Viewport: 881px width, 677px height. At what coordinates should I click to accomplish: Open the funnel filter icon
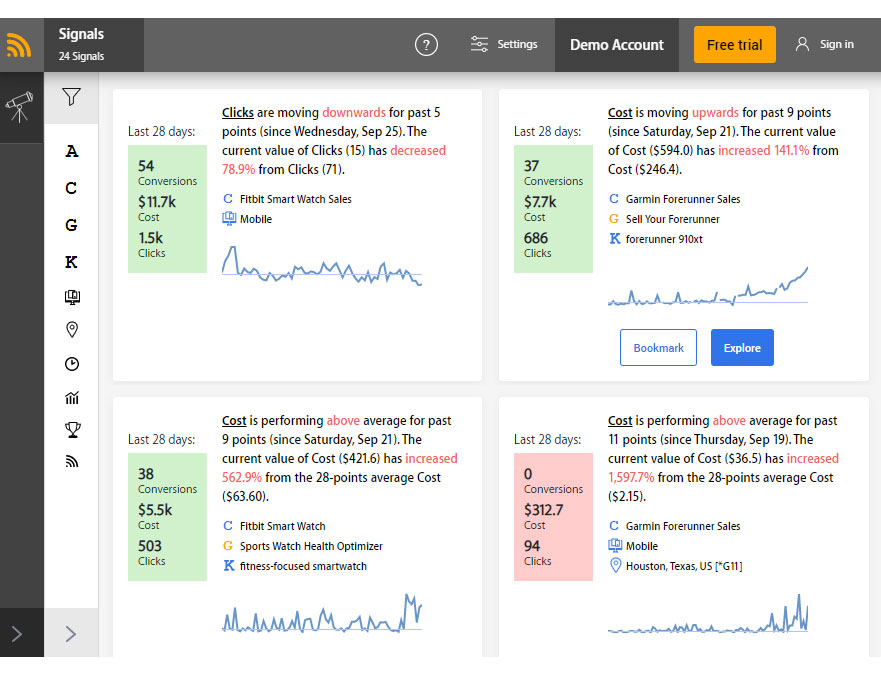pos(71,97)
